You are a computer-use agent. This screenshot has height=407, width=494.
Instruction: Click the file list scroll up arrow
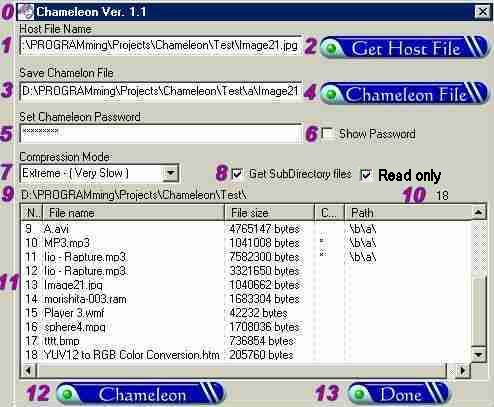pos(478,212)
